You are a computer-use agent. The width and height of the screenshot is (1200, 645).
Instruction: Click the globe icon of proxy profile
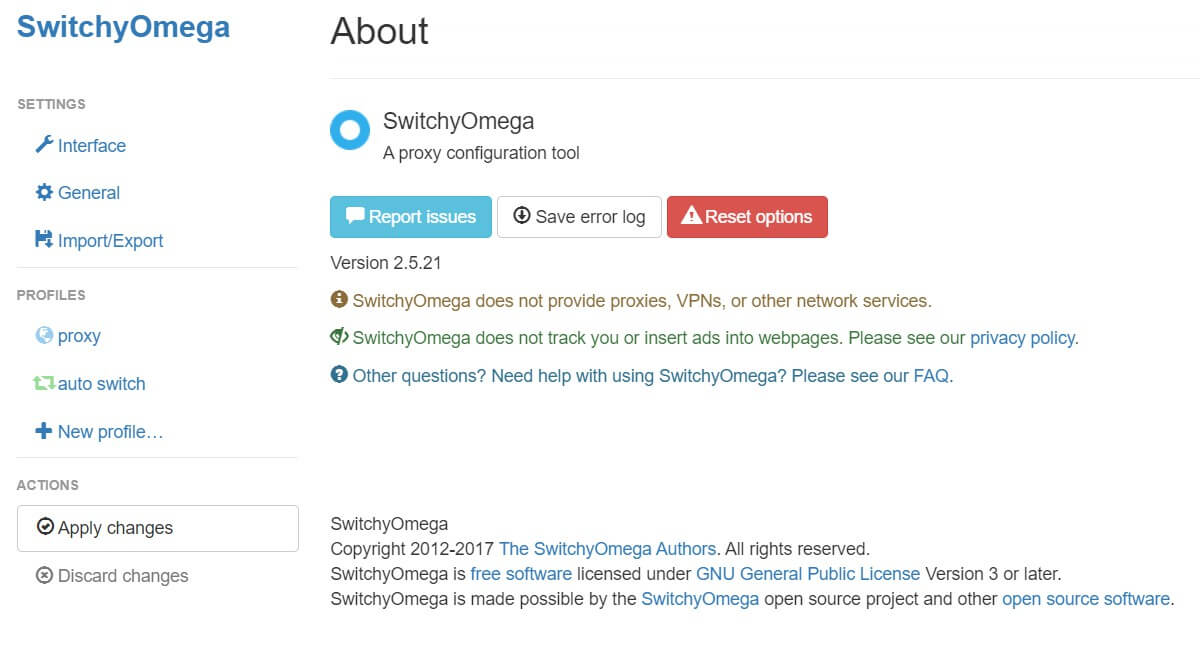pos(44,336)
